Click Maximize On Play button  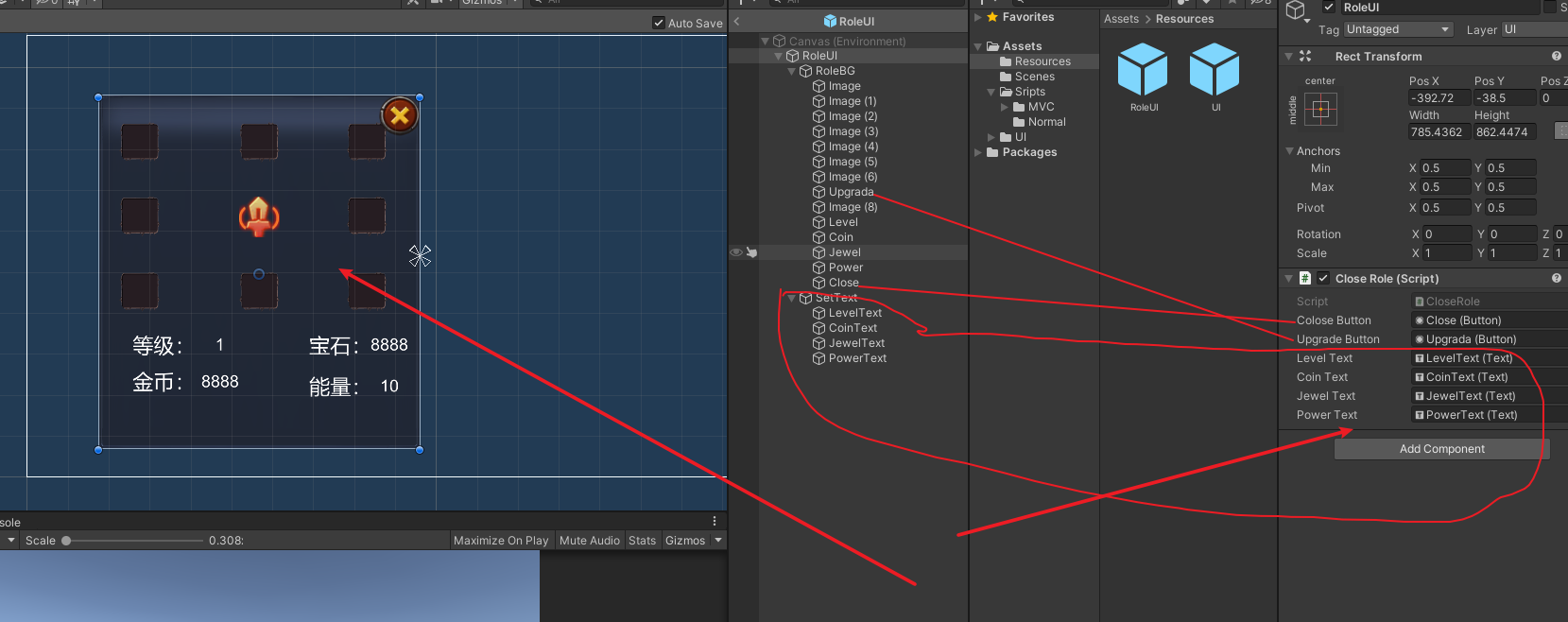pos(501,541)
